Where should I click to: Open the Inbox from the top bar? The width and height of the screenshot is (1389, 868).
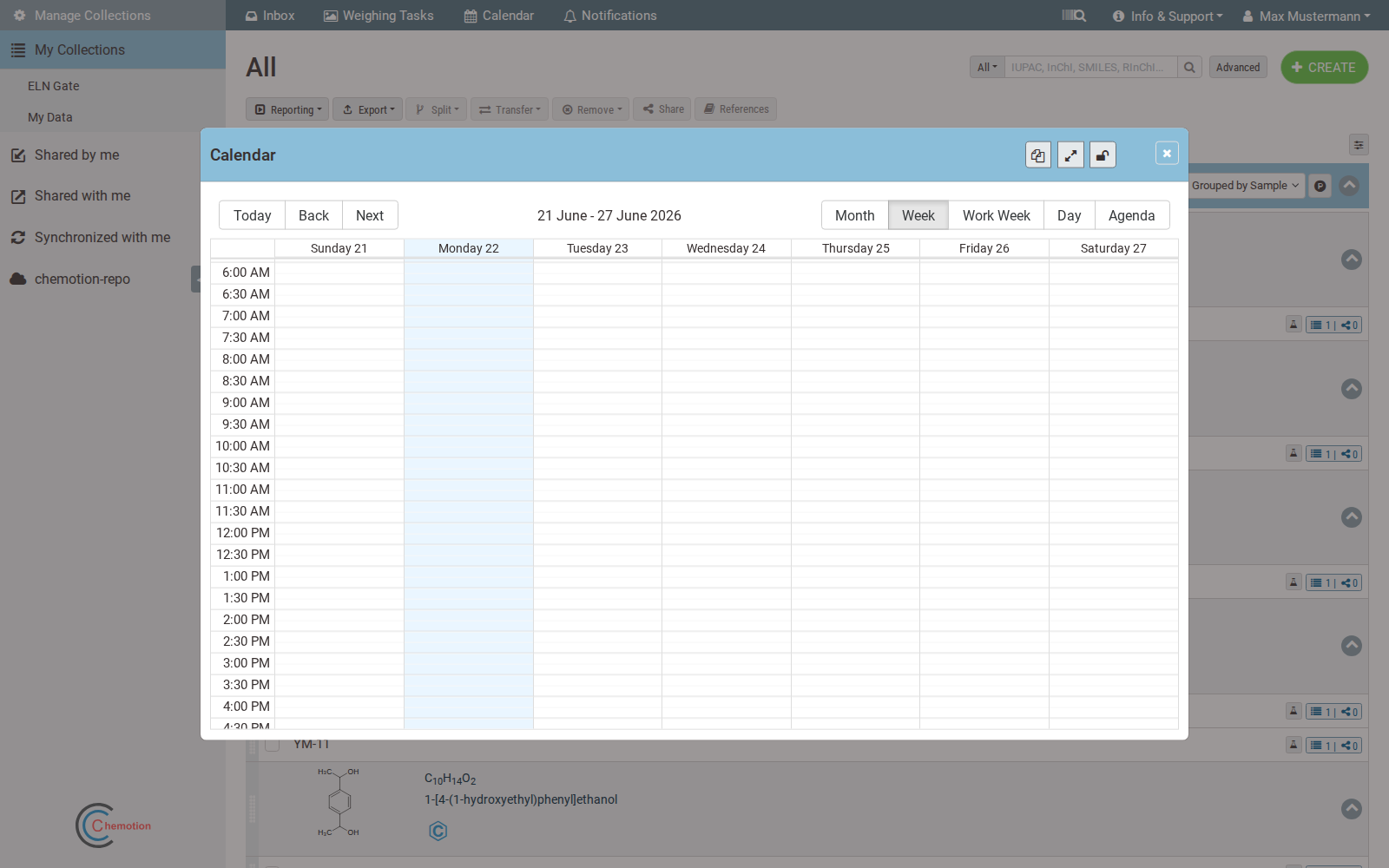(x=270, y=16)
